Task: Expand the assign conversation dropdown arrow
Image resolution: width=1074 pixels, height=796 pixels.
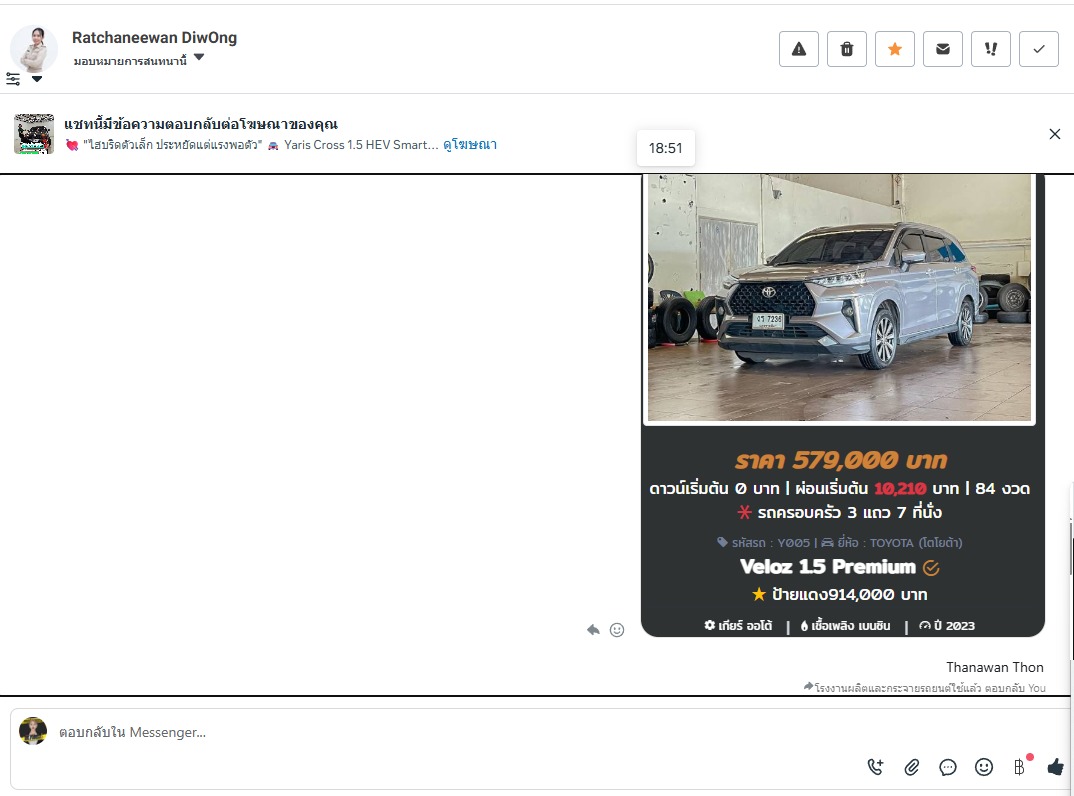Action: pyautogui.click(x=199, y=58)
